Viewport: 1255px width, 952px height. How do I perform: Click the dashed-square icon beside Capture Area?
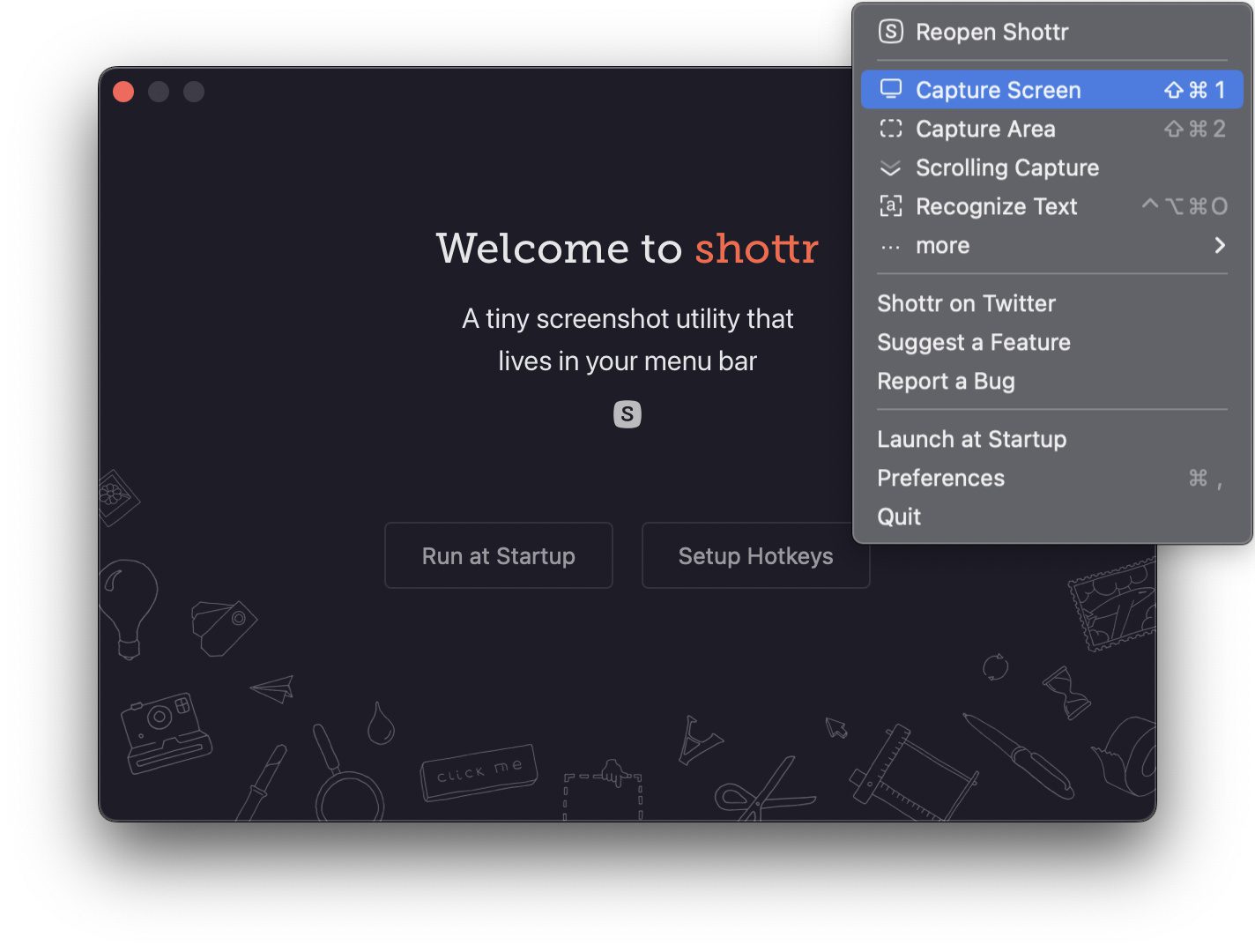[x=891, y=129]
